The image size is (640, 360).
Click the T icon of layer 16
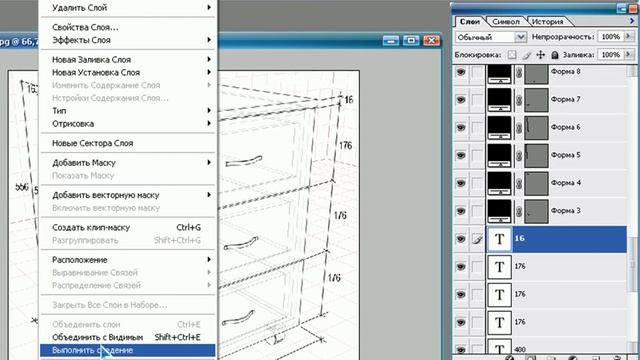pos(499,239)
